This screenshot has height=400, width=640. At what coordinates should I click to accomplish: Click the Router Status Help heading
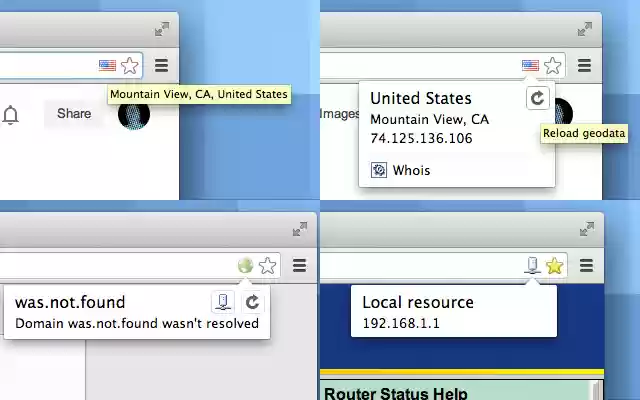[x=396, y=393]
